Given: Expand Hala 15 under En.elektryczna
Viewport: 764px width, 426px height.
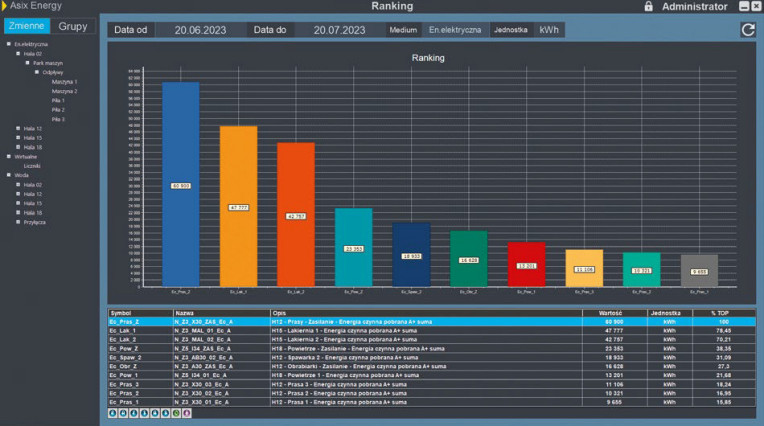Looking at the screenshot, I should tap(18, 137).
